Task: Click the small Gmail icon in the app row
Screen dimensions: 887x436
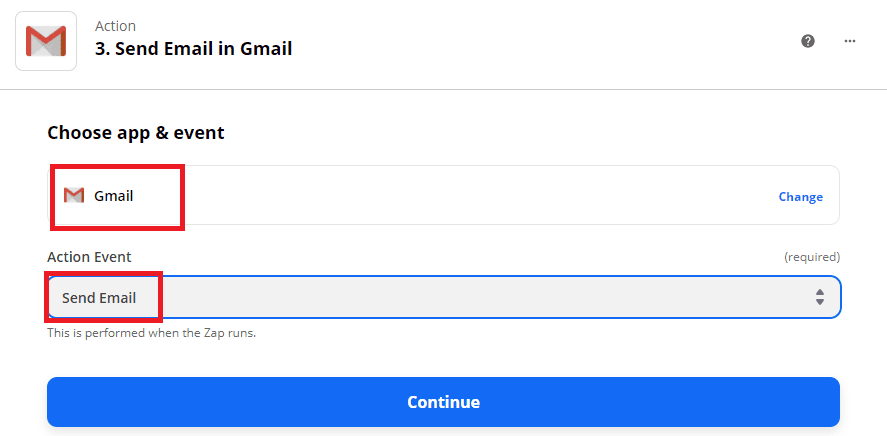Action: click(73, 196)
